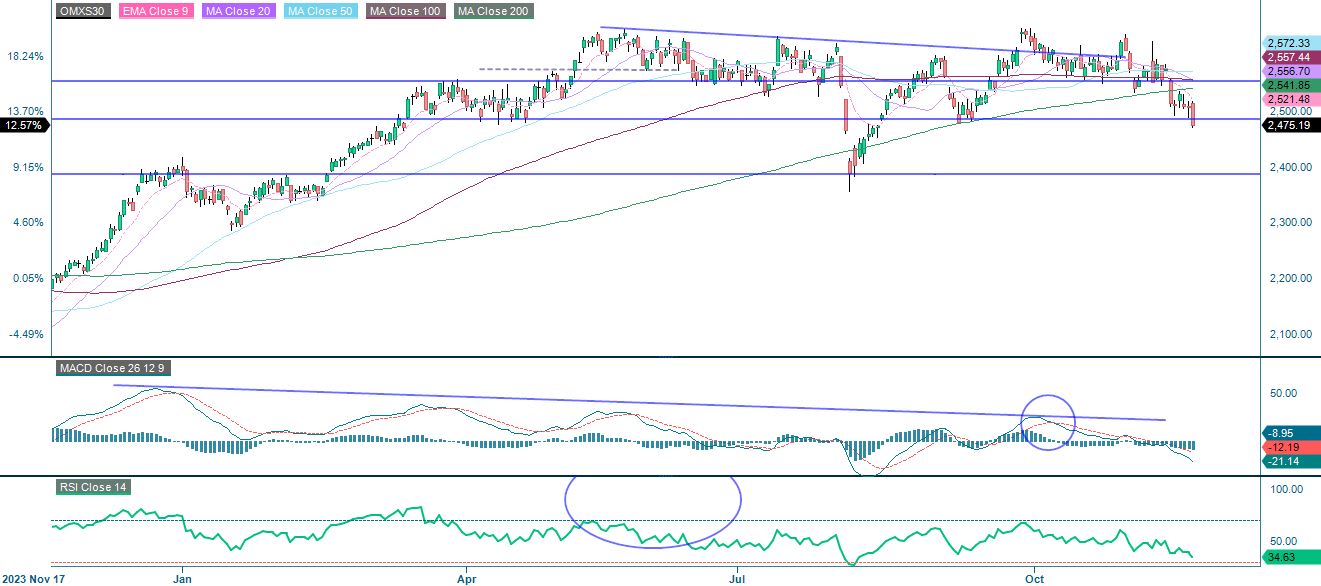Click the 2,572.33 cyan price tag
This screenshot has width=1321, height=586.
point(1288,44)
